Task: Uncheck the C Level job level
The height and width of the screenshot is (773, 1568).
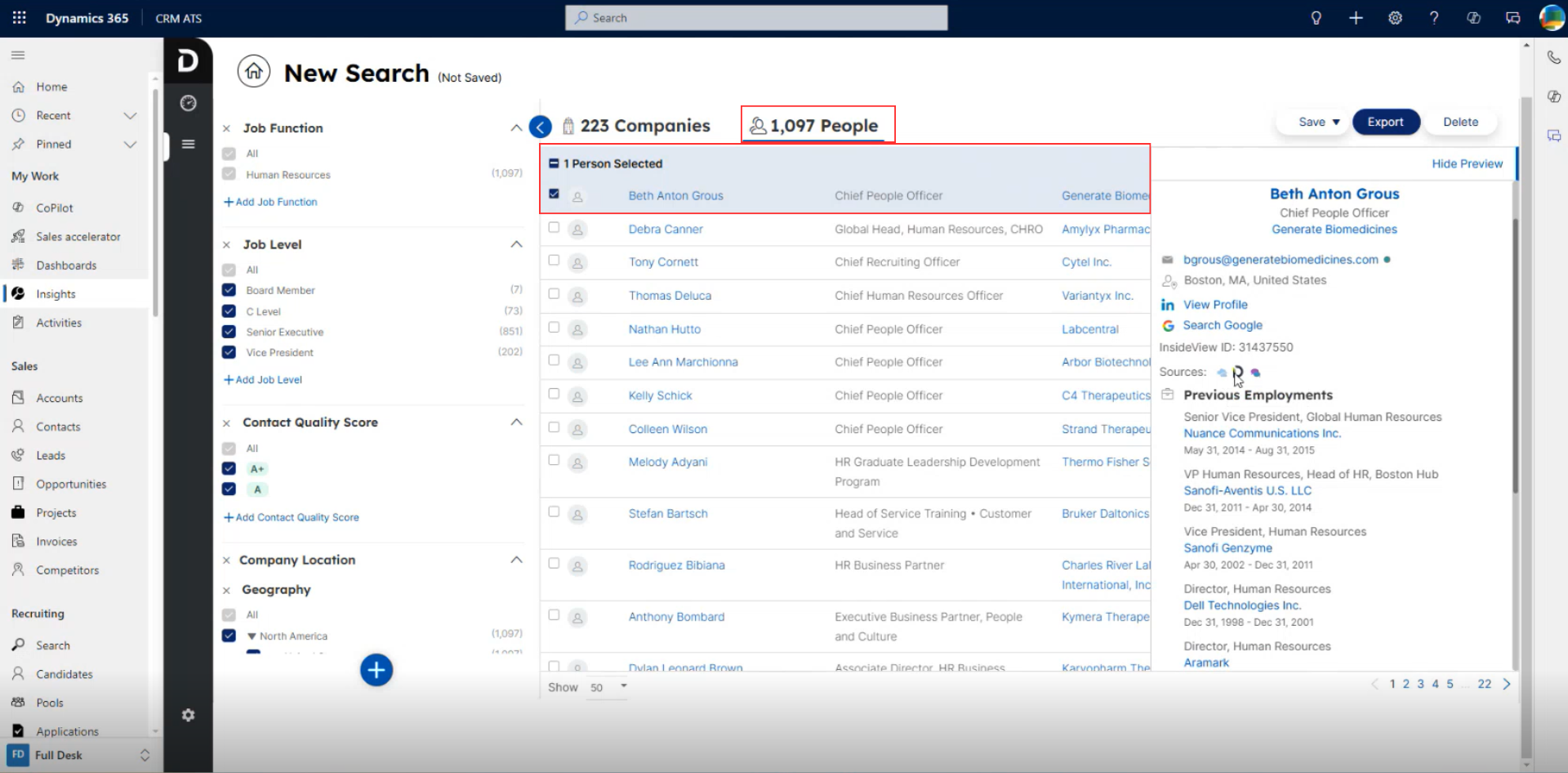Action: tap(229, 311)
